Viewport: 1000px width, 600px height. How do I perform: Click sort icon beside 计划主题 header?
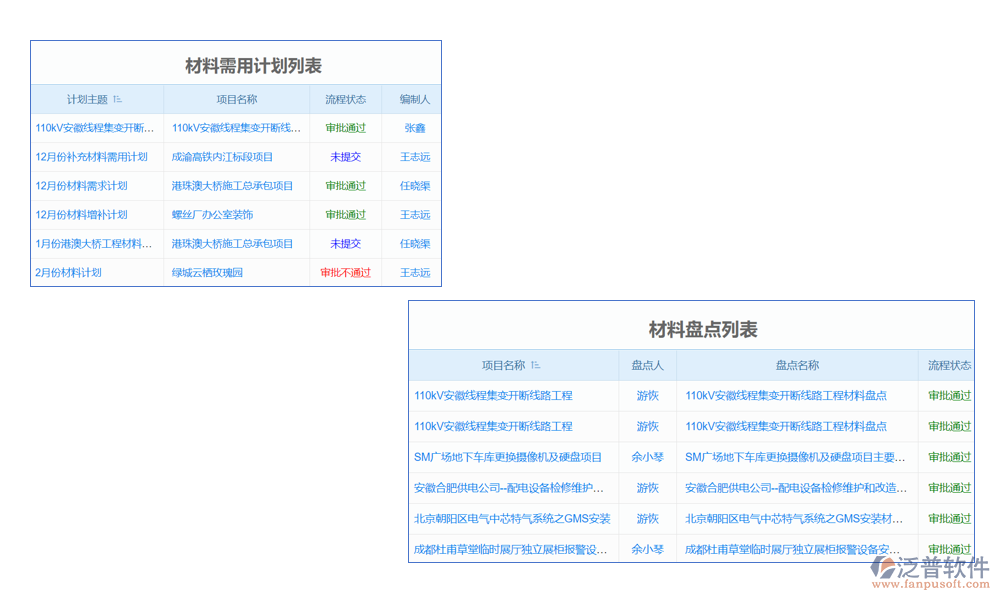pyautogui.click(x=117, y=99)
